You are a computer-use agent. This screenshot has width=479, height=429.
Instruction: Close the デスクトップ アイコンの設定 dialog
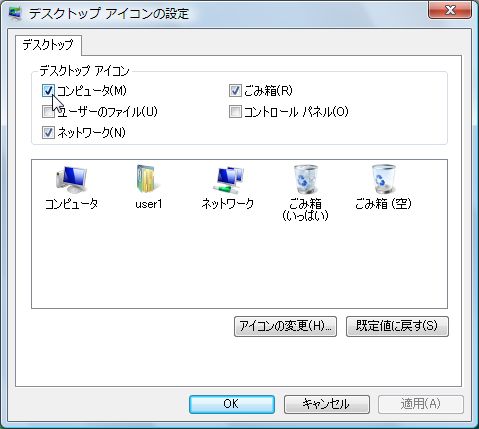tap(450, 10)
